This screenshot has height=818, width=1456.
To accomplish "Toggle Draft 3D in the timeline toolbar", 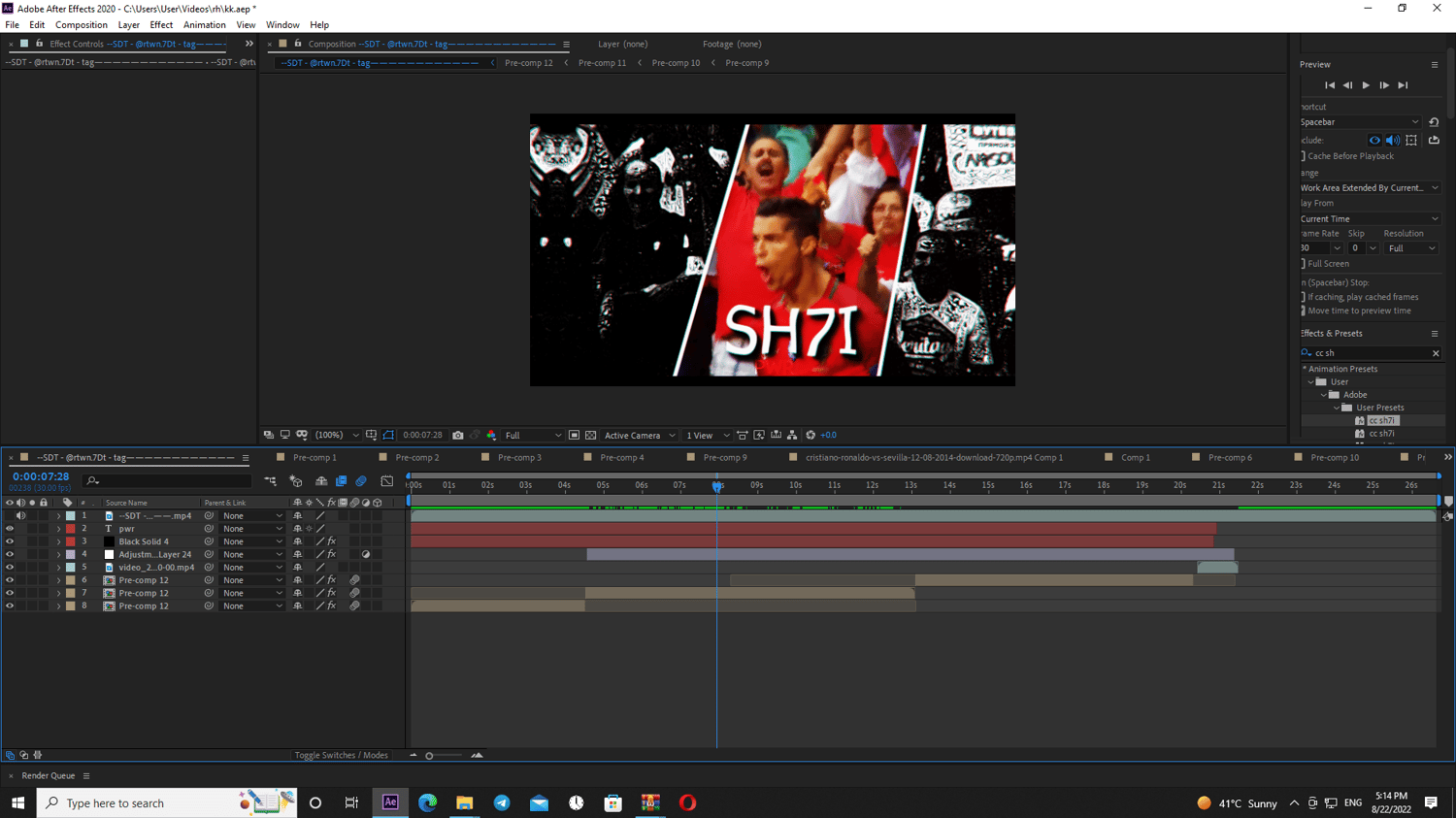I will (x=296, y=481).
